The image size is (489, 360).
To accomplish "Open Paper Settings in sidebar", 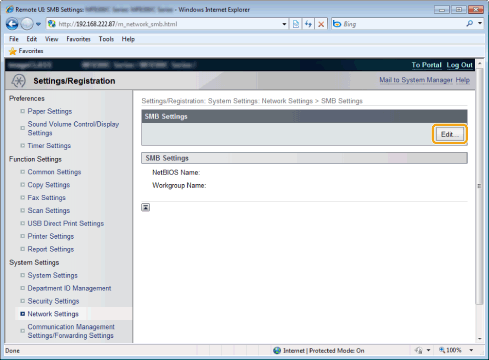I will tap(50, 111).
